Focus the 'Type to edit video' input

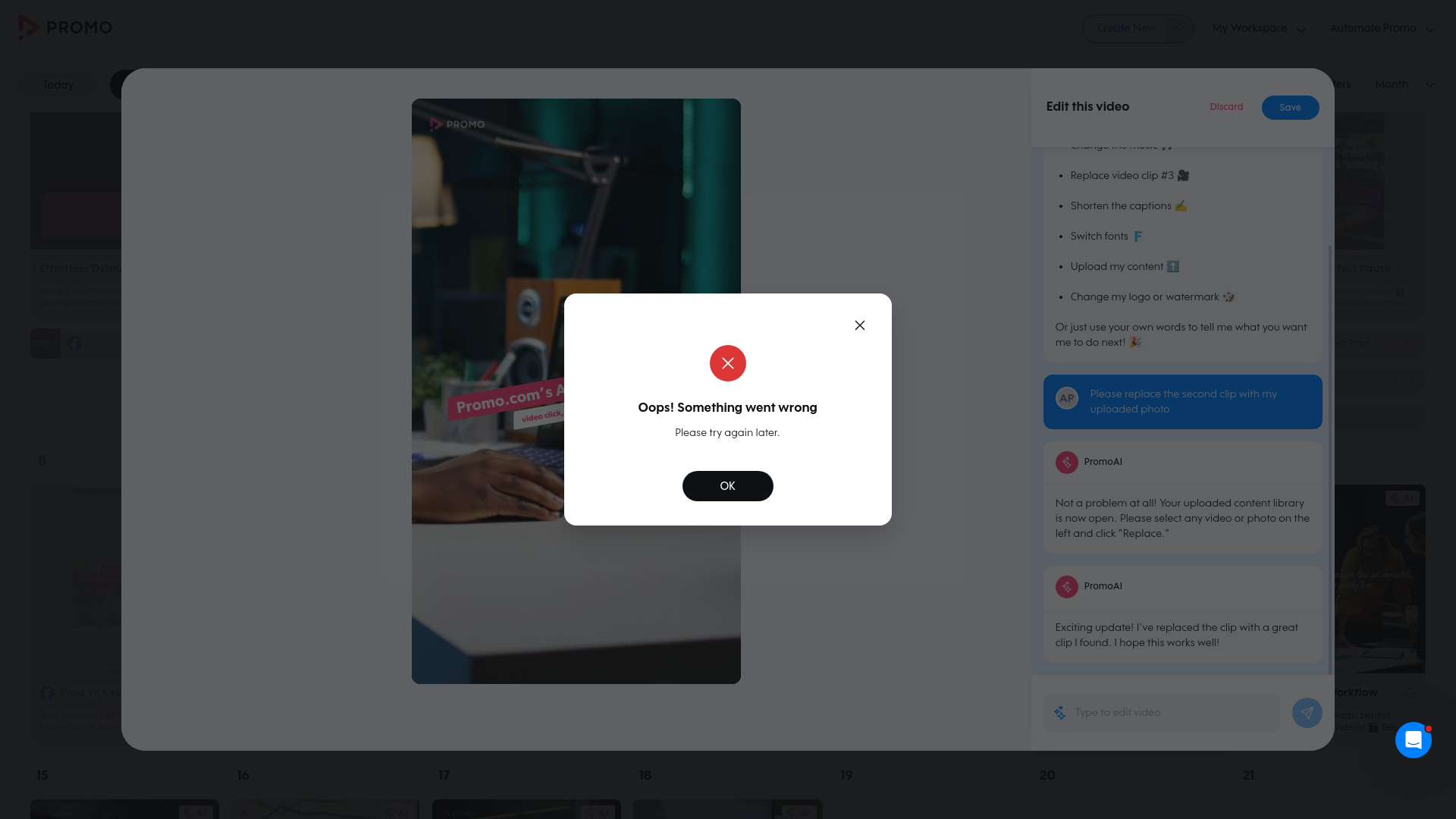tap(1161, 713)
